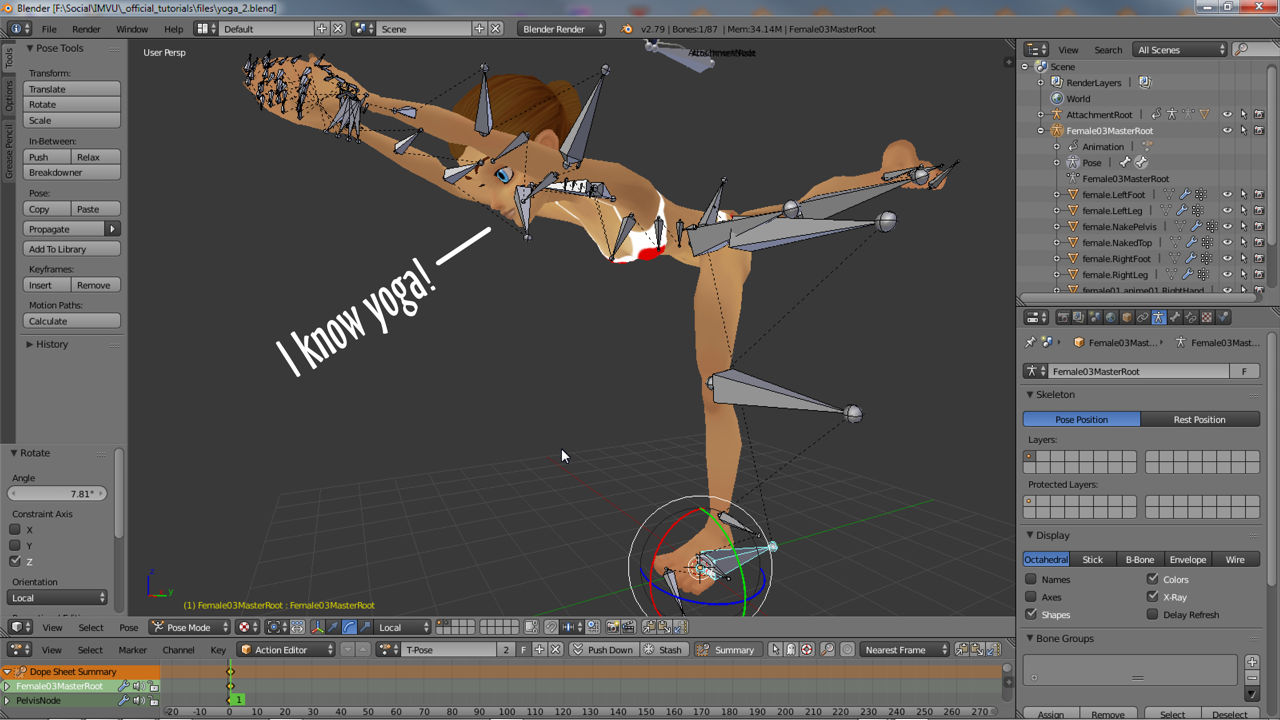Open the Bone properties tab
1280x720 pixels.
coord(1174,317)
